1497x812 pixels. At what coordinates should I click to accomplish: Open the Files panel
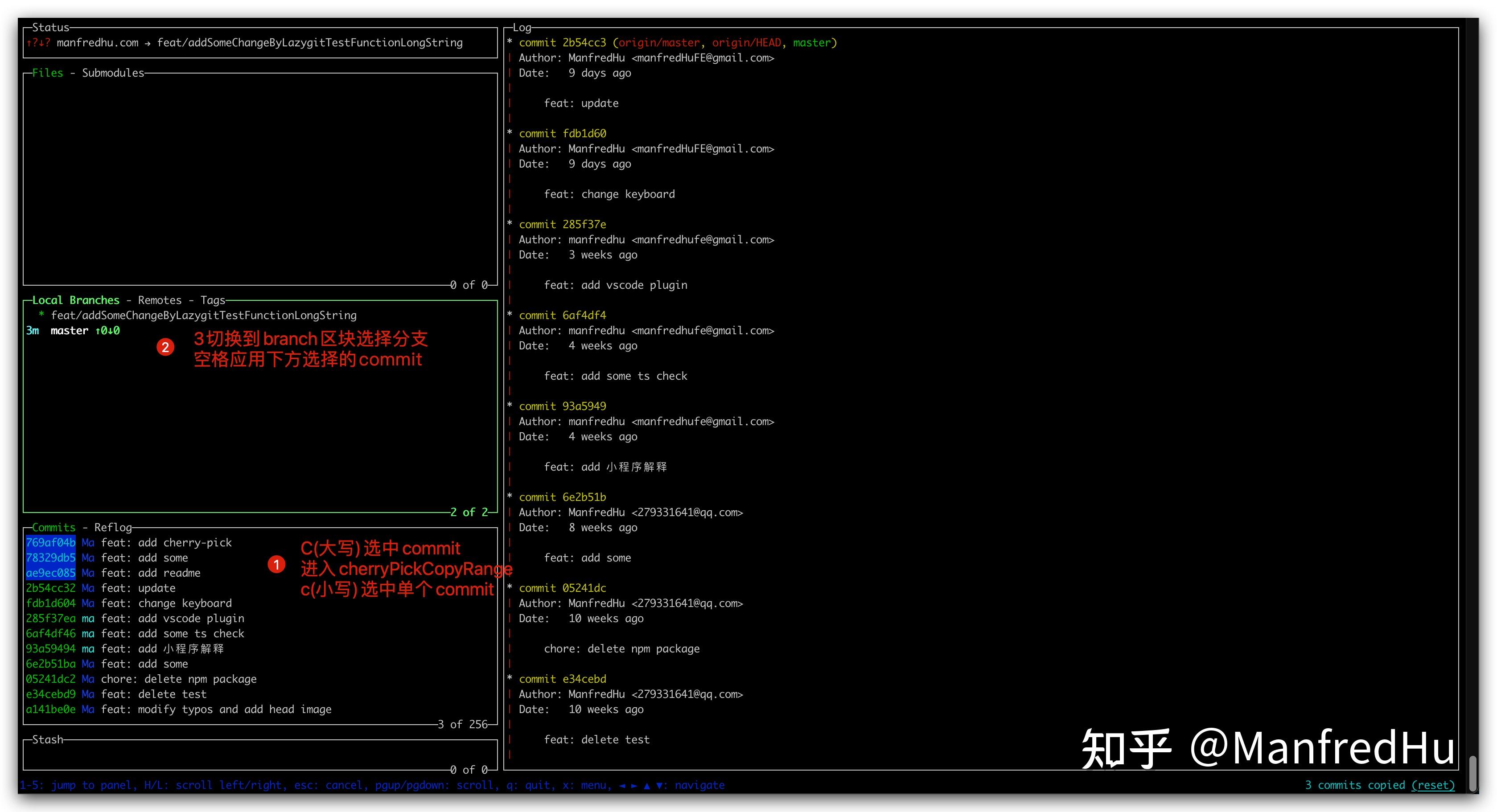[x=48, y=73]
